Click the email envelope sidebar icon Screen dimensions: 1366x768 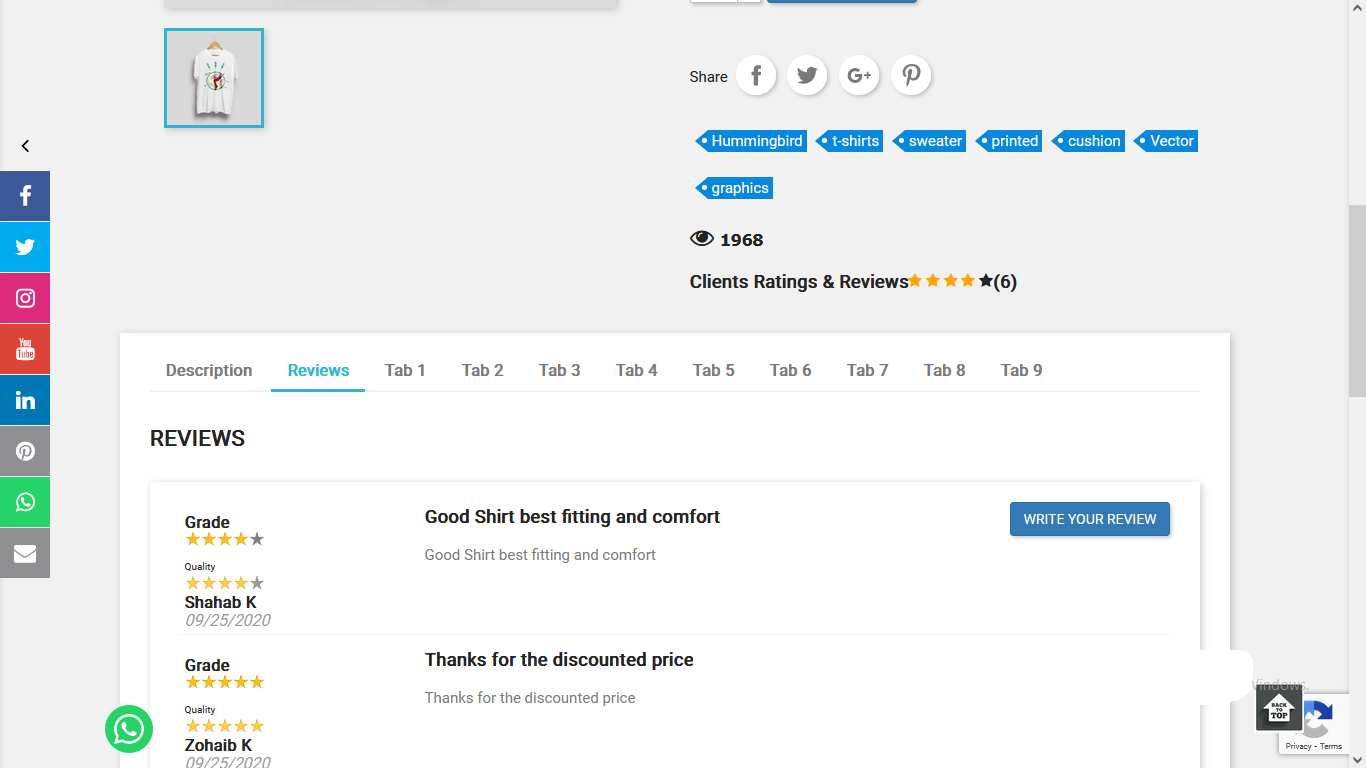(x=25, y=553)
